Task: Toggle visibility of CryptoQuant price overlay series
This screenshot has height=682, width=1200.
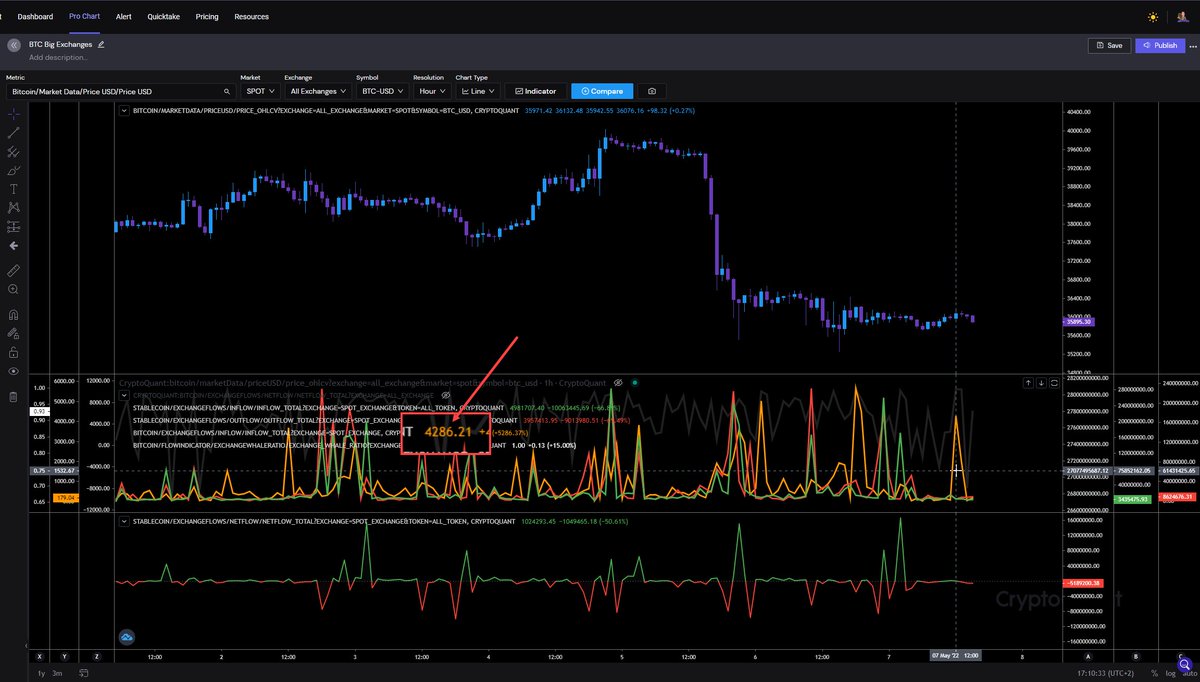Action: [619, 382]
